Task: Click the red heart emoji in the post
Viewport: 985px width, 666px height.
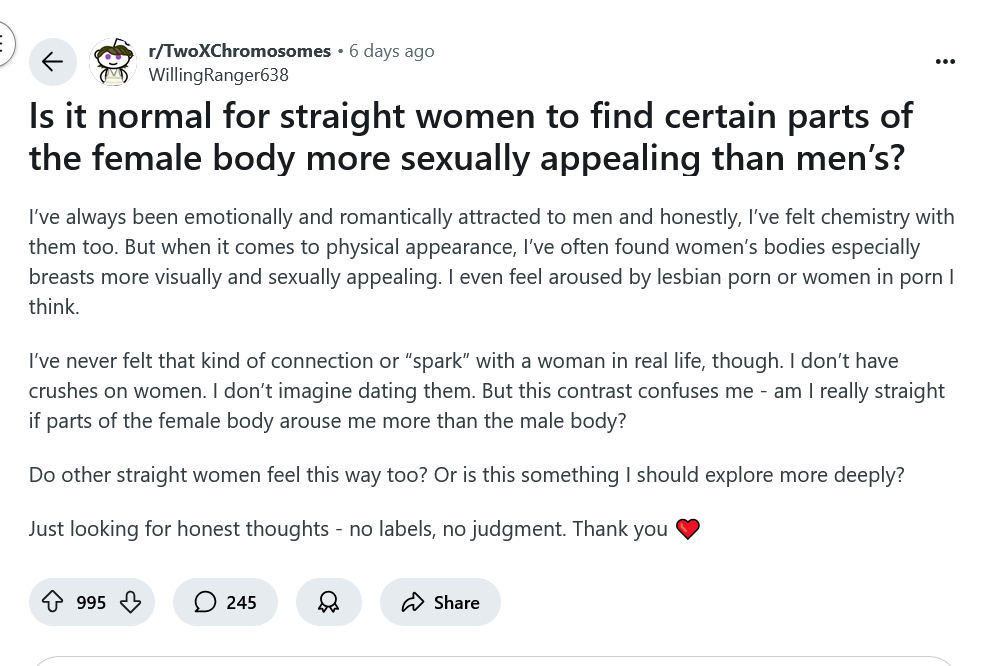Action: coord(688,529)
